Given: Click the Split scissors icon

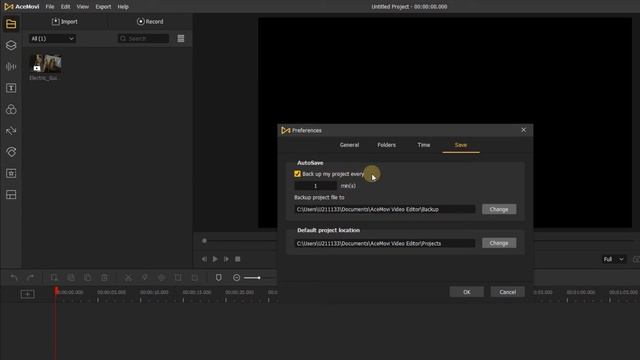Looking at the screenshot, I should (128, 278).
